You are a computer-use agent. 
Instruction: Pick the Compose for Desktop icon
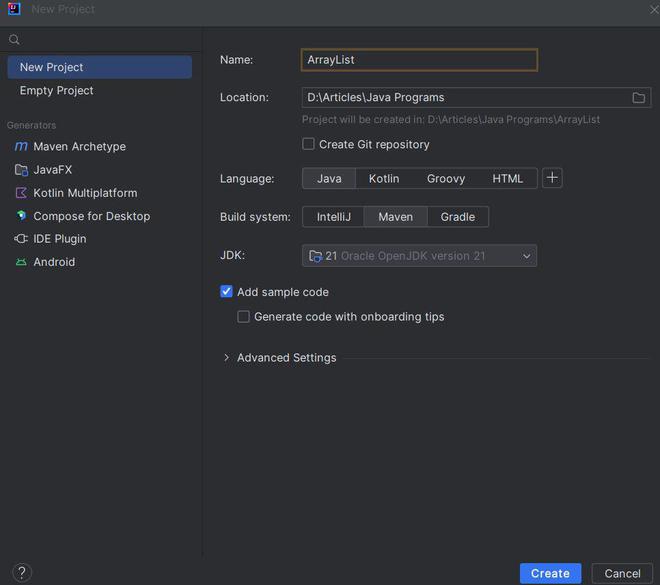21,216
